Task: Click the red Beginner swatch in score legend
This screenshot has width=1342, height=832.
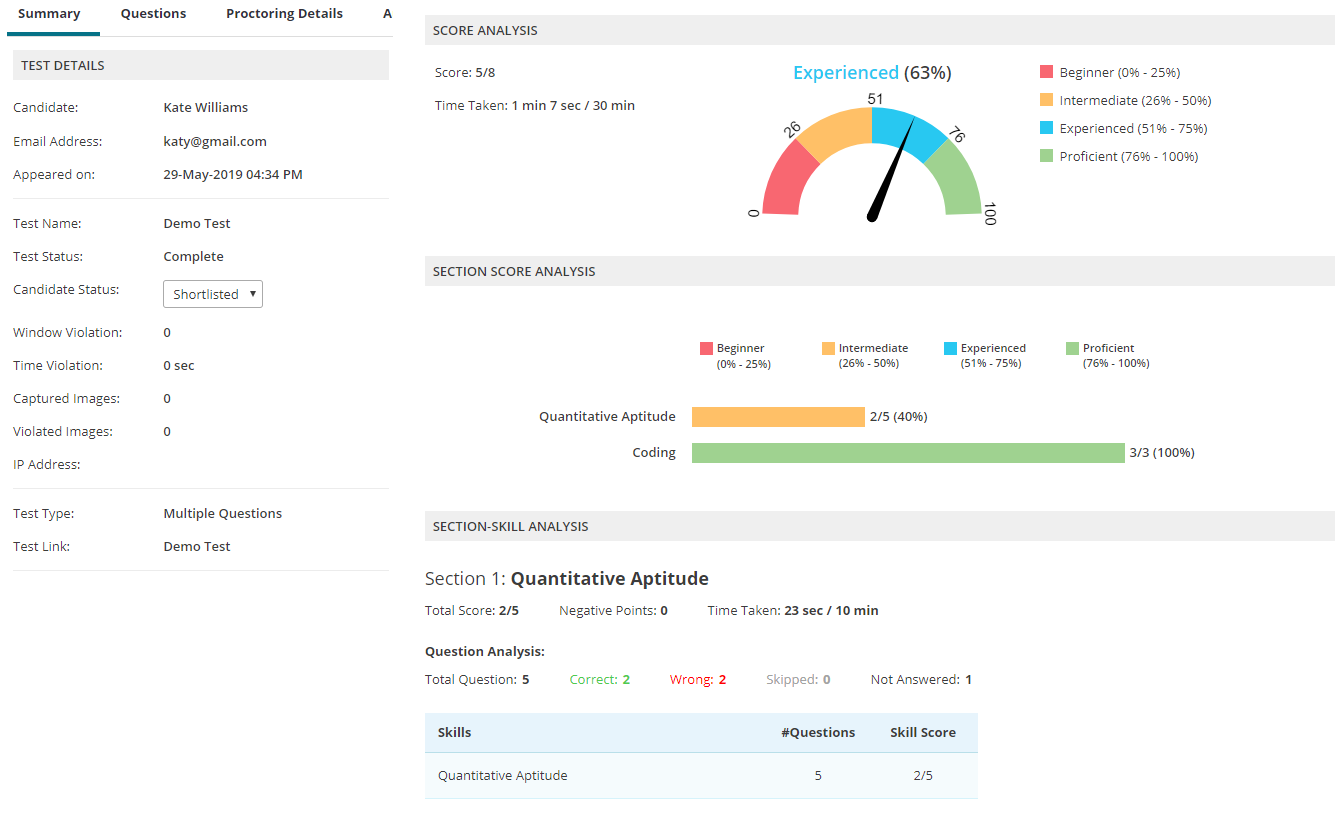Action: click(1046, 72)
